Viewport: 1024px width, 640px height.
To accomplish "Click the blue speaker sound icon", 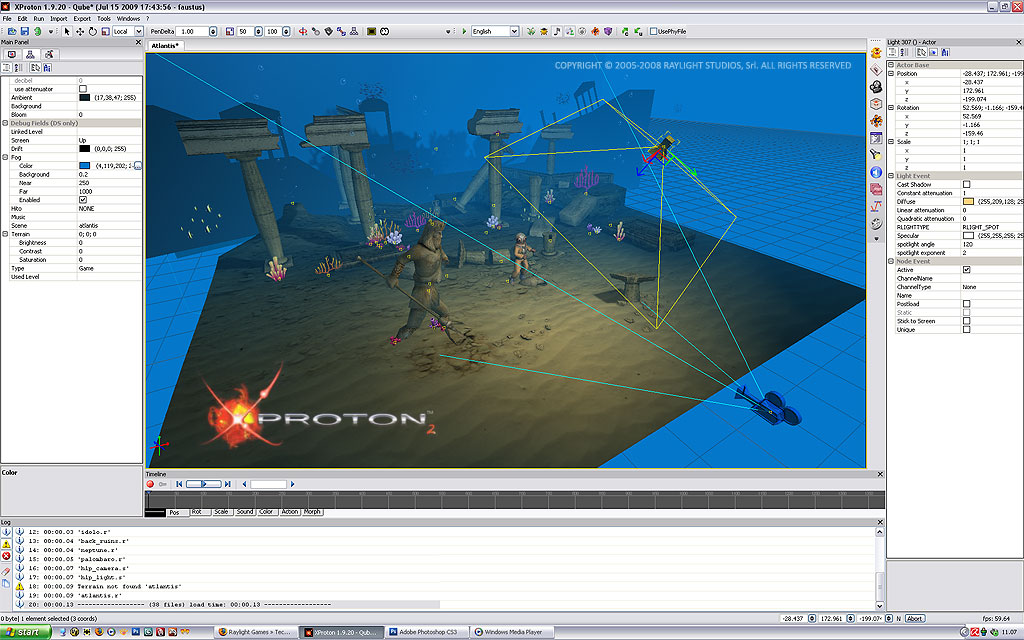I will 876,172.
